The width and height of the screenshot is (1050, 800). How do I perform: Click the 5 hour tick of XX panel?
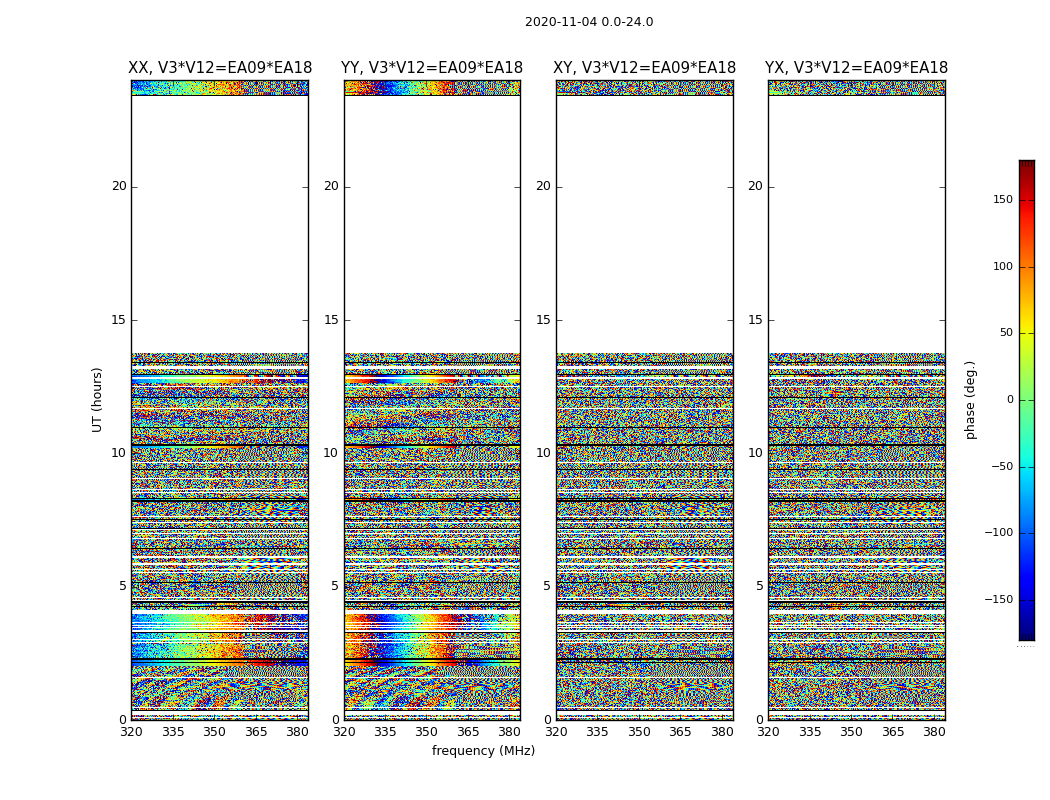pos(123,586)
